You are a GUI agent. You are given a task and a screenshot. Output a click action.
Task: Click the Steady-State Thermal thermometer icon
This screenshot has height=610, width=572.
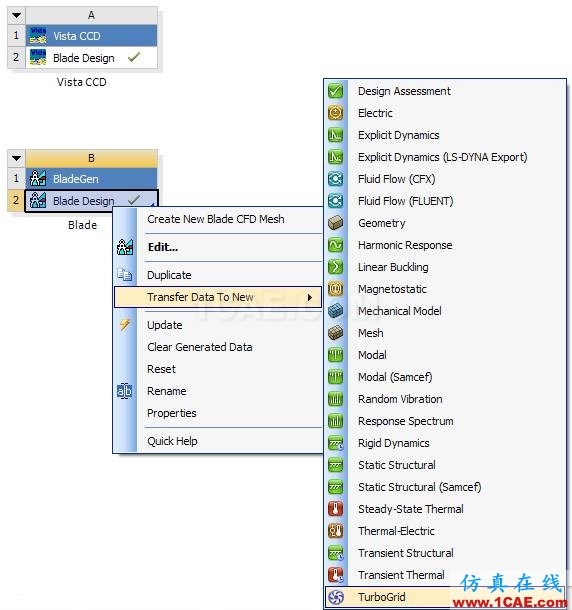pyautogui.click(x=335, y=509)
